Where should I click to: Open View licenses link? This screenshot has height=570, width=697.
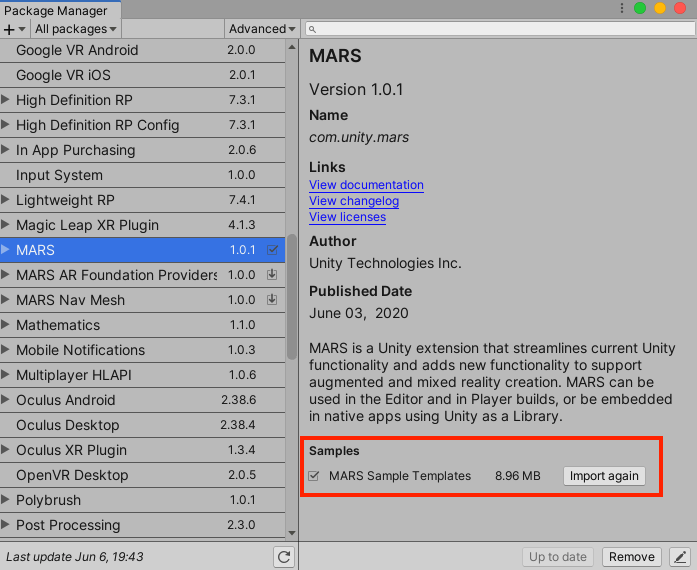point(348,217)
